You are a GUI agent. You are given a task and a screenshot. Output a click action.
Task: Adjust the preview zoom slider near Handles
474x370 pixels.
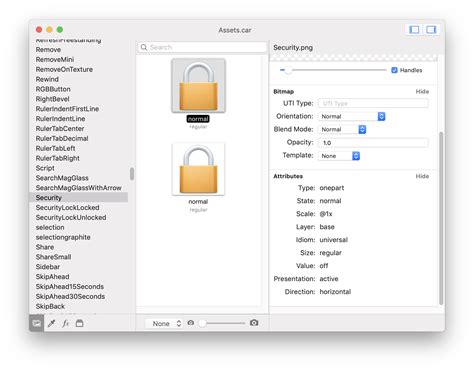point(333,70)
